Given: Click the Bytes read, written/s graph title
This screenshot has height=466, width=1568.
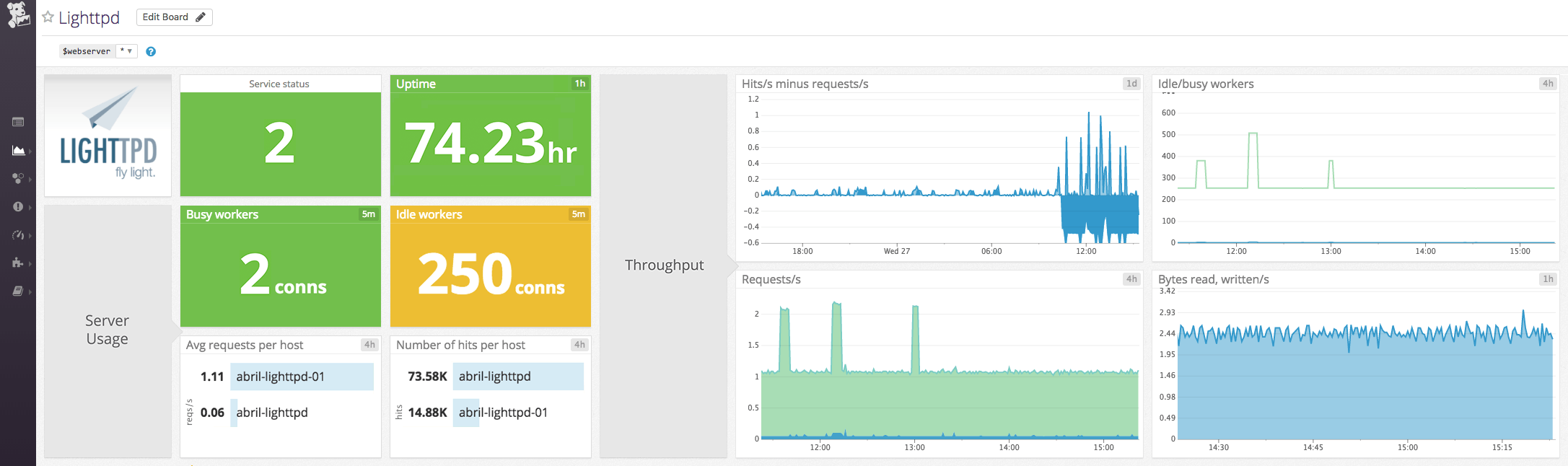Looking at the screenshot, I should coord(1213,279).
